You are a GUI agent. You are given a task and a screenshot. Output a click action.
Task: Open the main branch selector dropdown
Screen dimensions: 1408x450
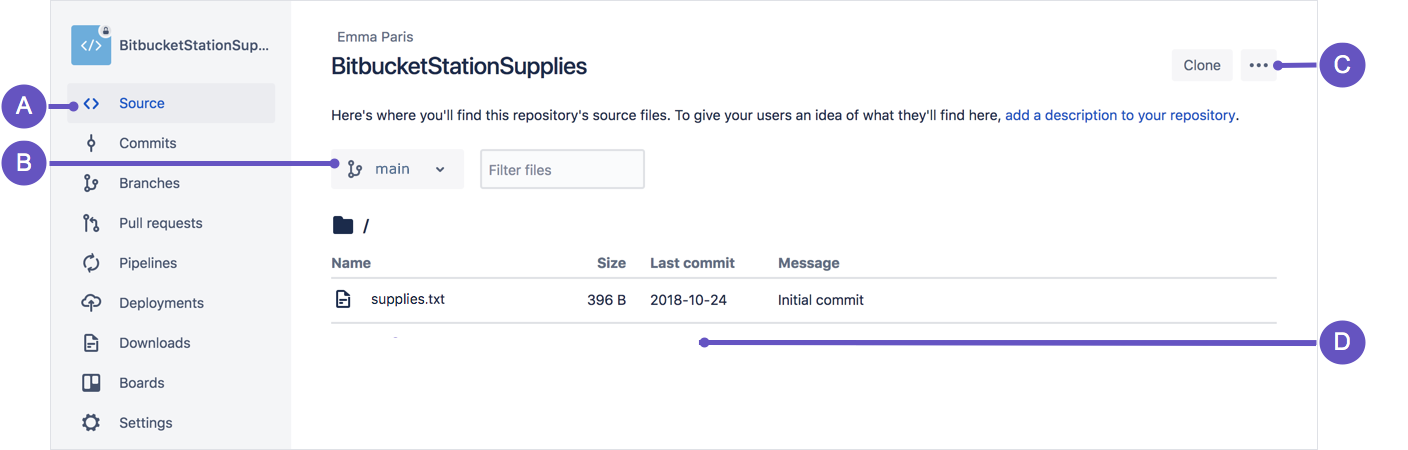pos(397,169)
